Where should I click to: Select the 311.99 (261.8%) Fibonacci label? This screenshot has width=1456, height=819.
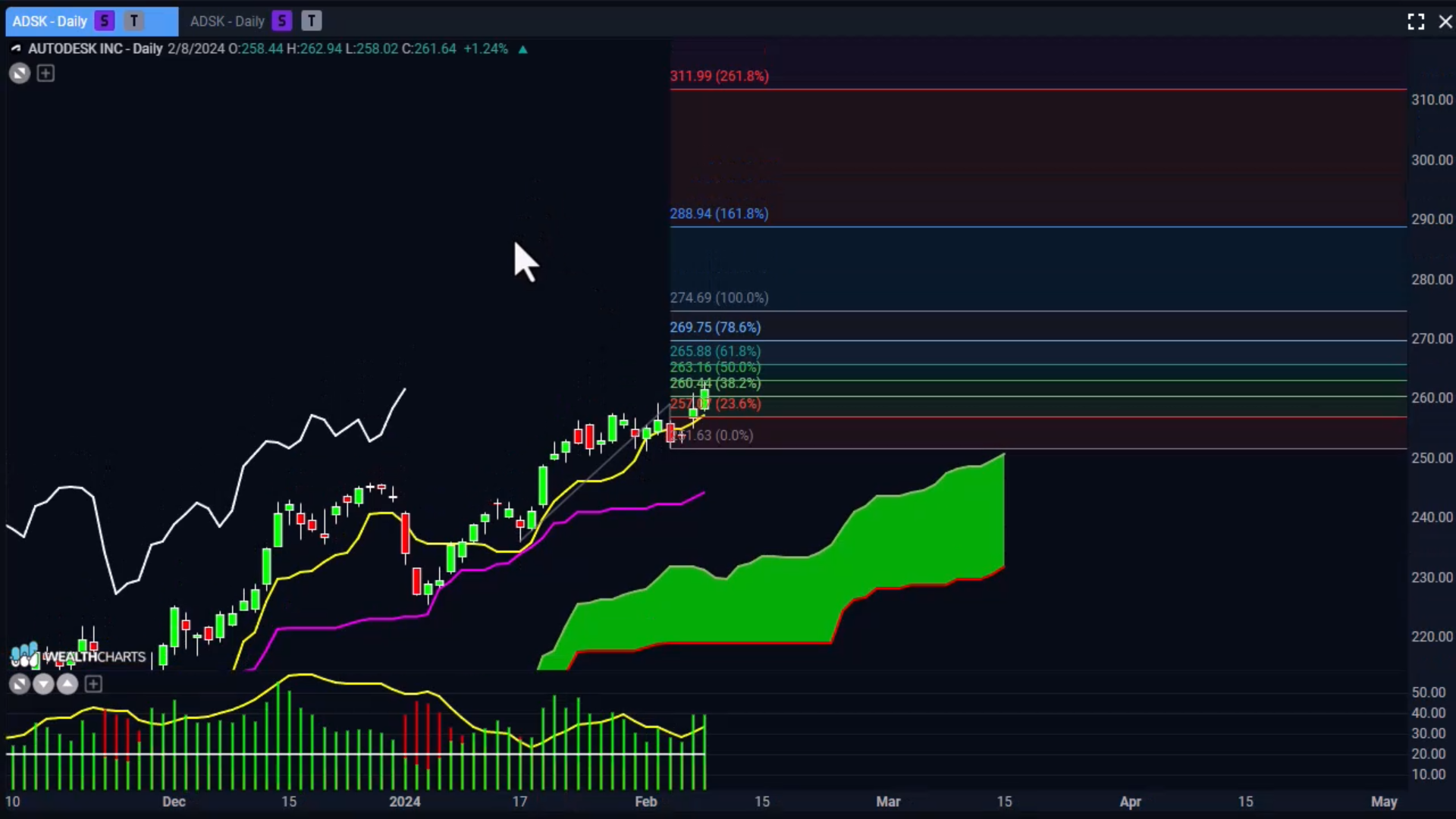click(x=719, y=76)
